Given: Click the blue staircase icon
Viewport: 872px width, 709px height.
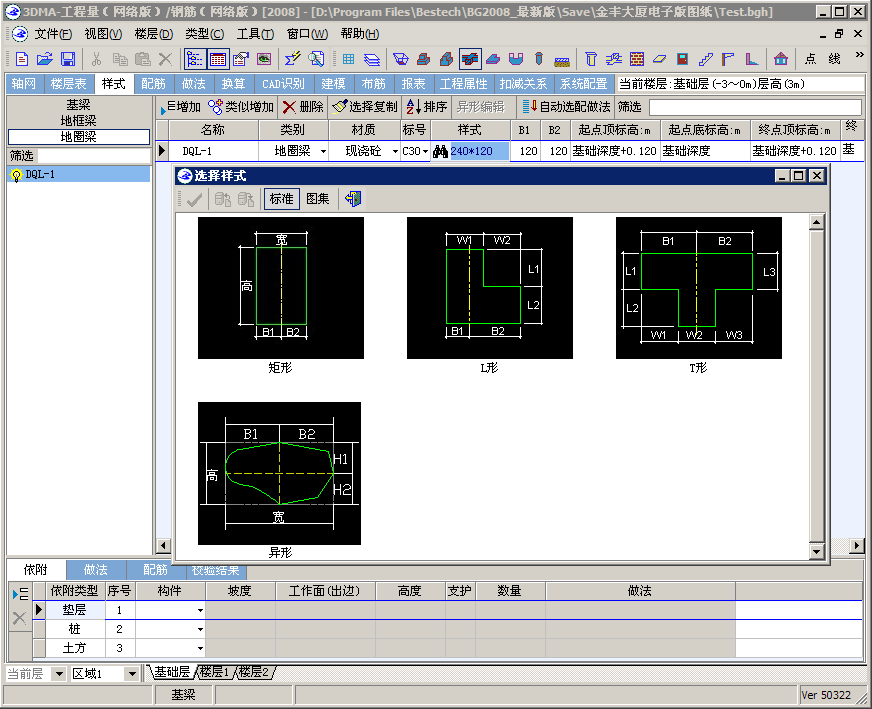Looking at the screenshot, I should point(706,59).
